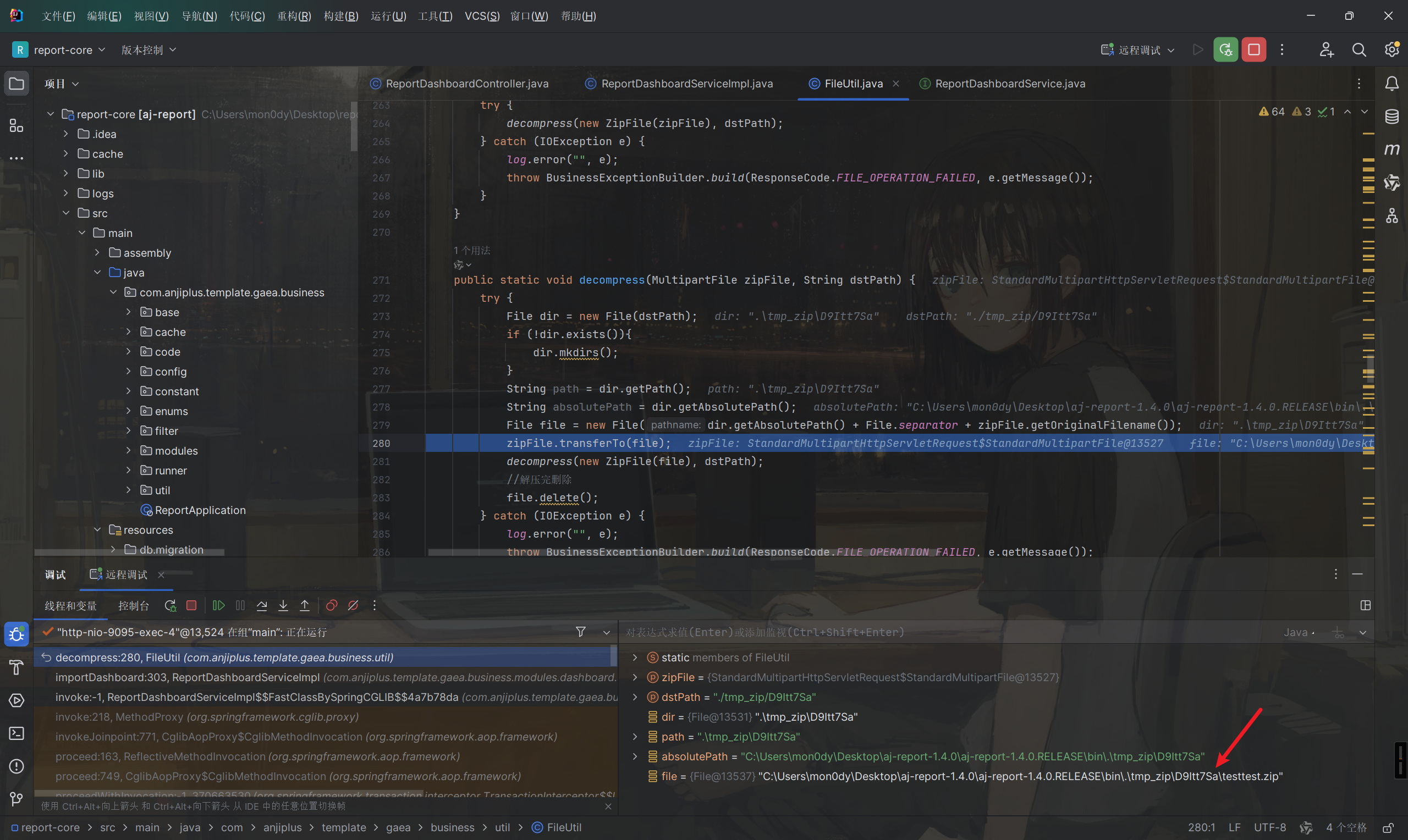Image resolution: width=1408 pixels, height=840 pixels.
Task: Click the LF line separator widget
Action: (x=1235, y=828)
